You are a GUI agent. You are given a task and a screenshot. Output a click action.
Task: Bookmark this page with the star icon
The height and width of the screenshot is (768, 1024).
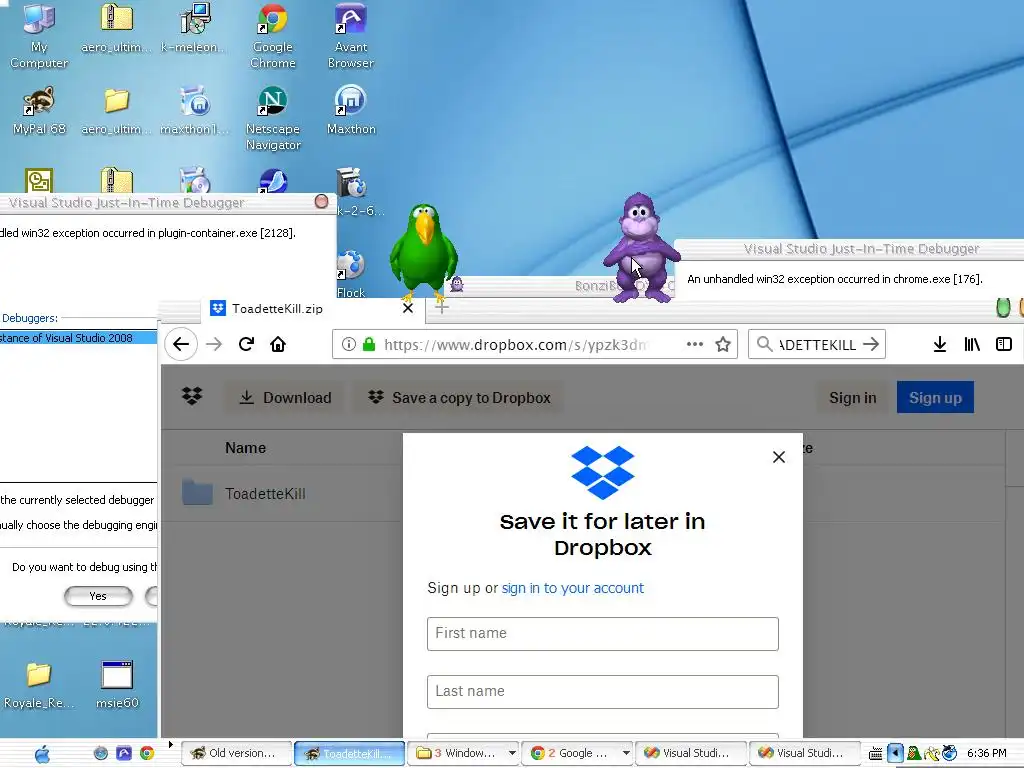coord(723,344)
